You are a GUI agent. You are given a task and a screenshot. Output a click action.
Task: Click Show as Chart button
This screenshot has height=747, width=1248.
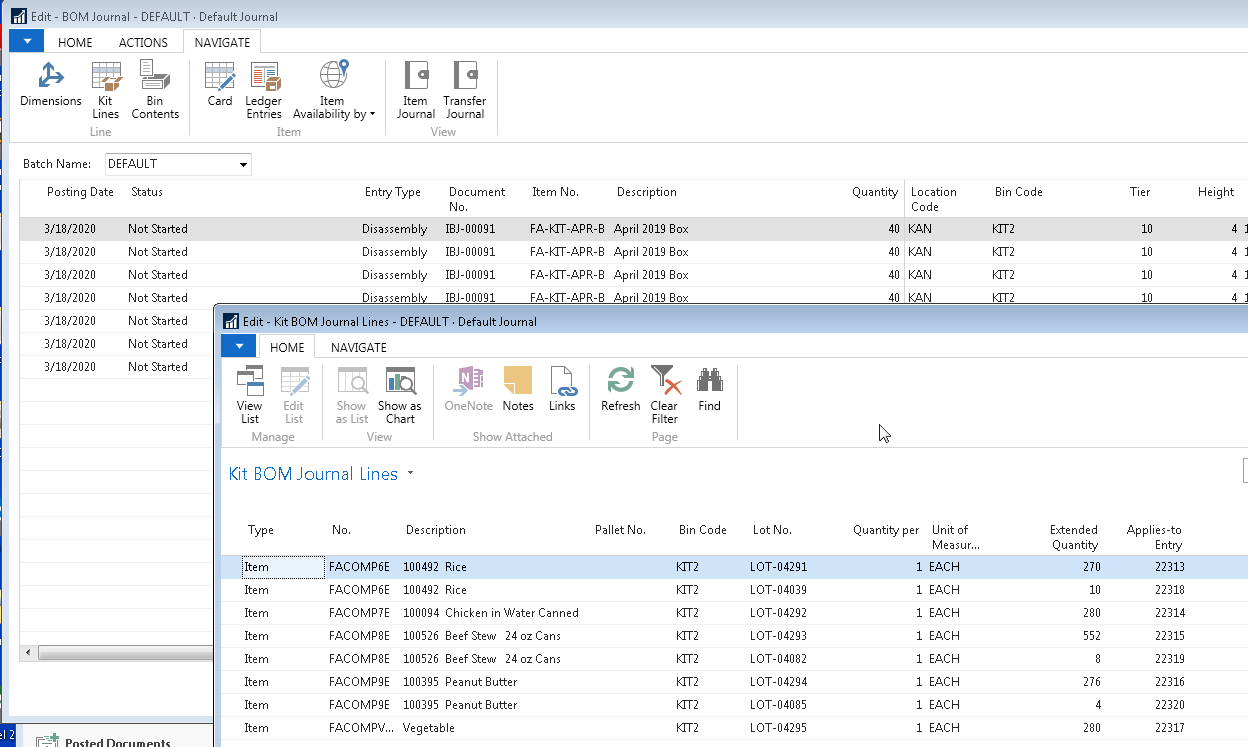tap(400, 394)
